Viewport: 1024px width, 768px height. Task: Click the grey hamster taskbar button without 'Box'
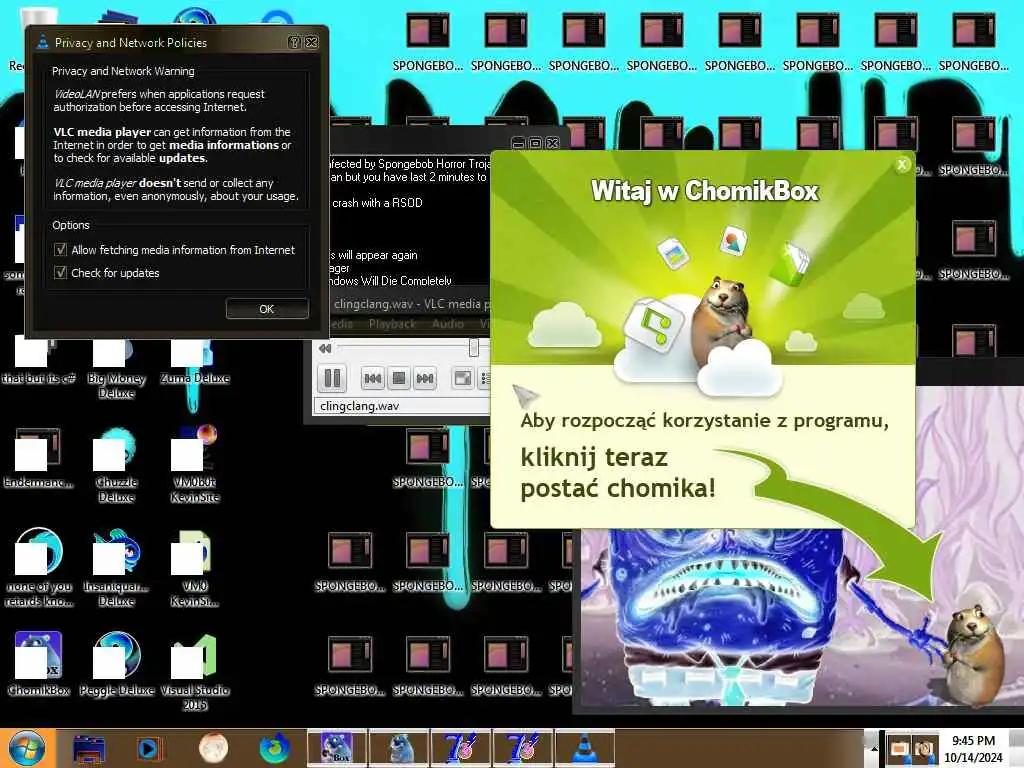(398, 748)
